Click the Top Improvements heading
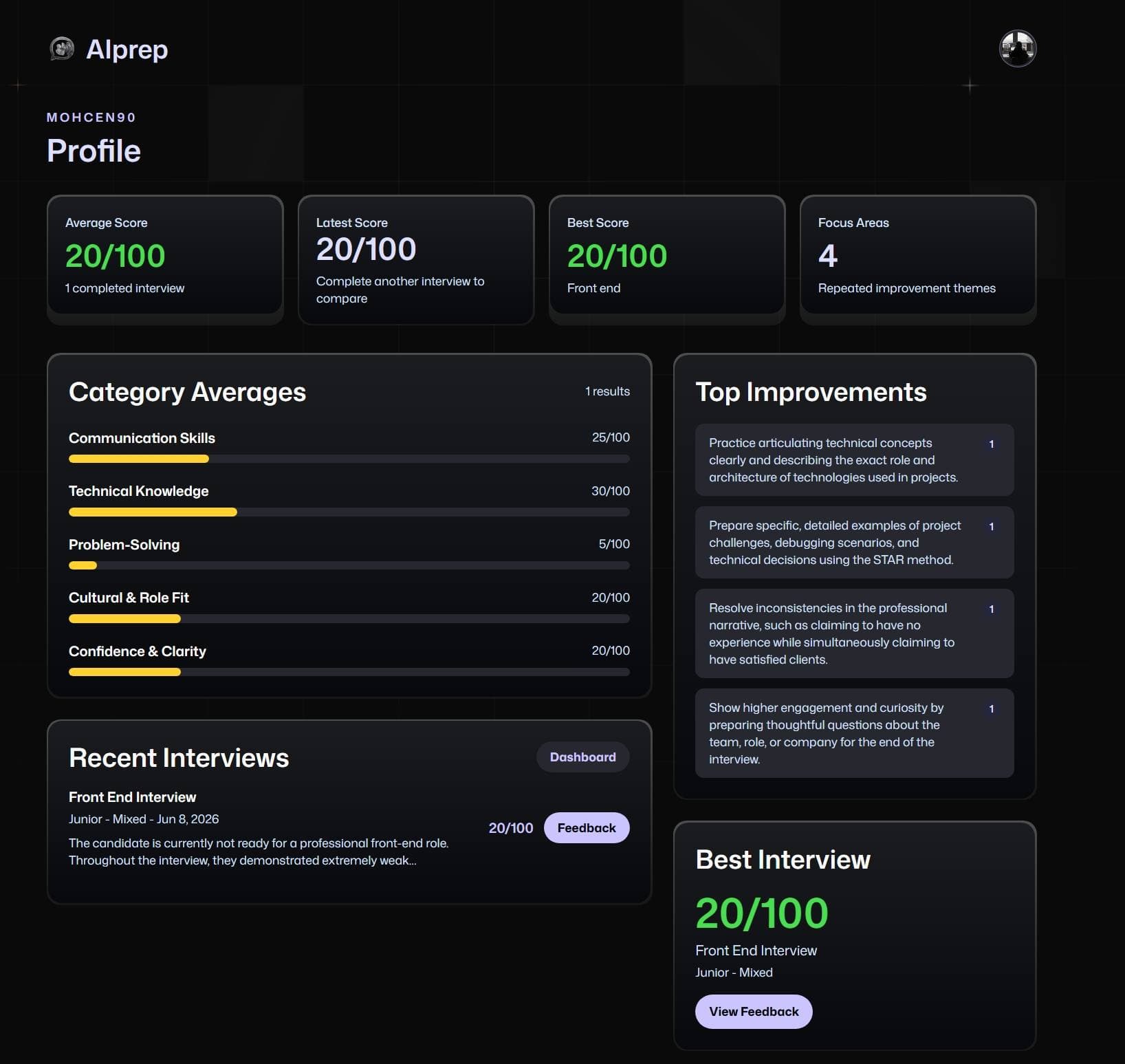Image resolution: width=1125 pixels, height=1064 pixels. (x=811, y=391)
